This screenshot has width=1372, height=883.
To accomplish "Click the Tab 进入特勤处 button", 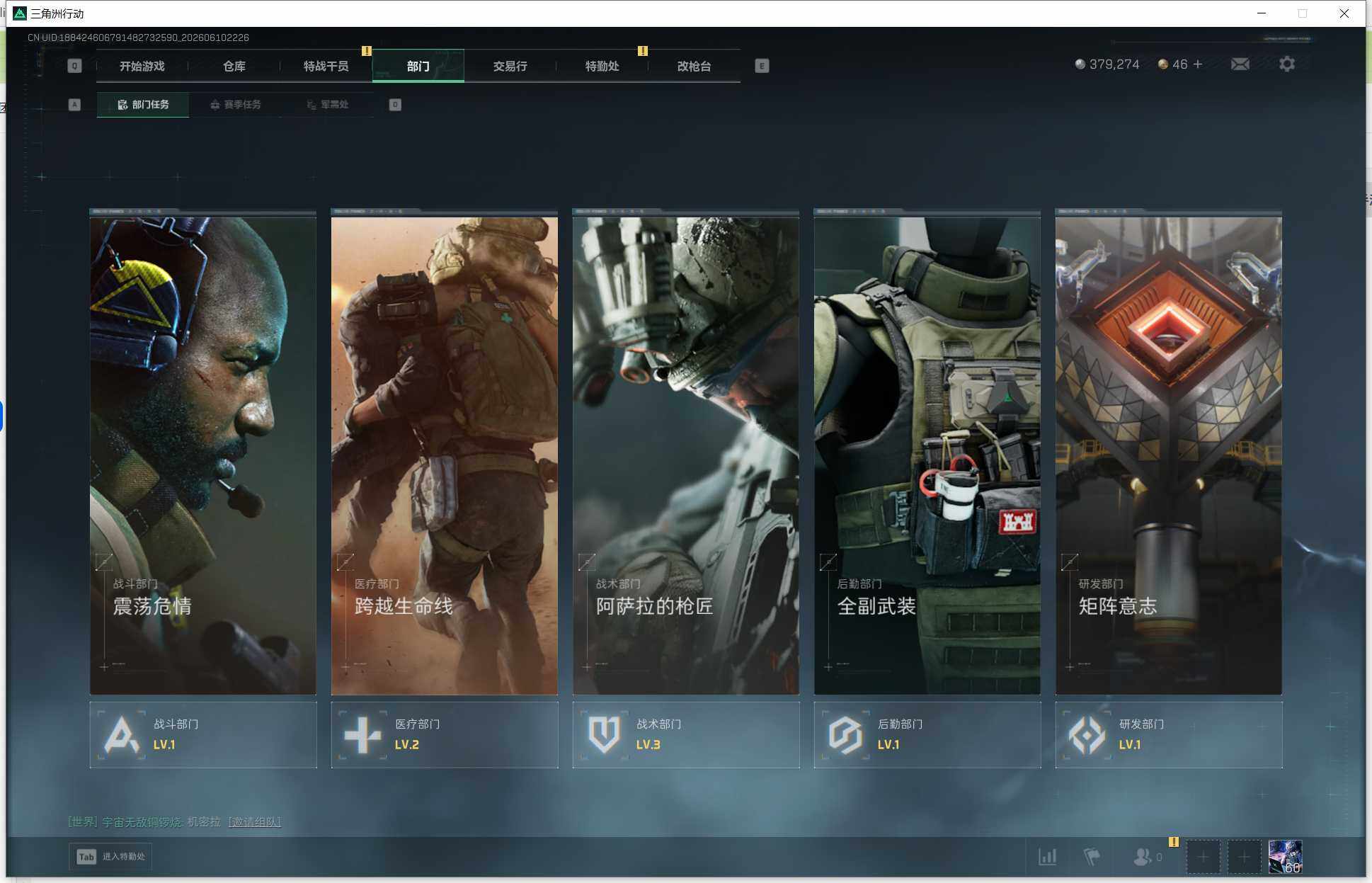I will [110, 857].
